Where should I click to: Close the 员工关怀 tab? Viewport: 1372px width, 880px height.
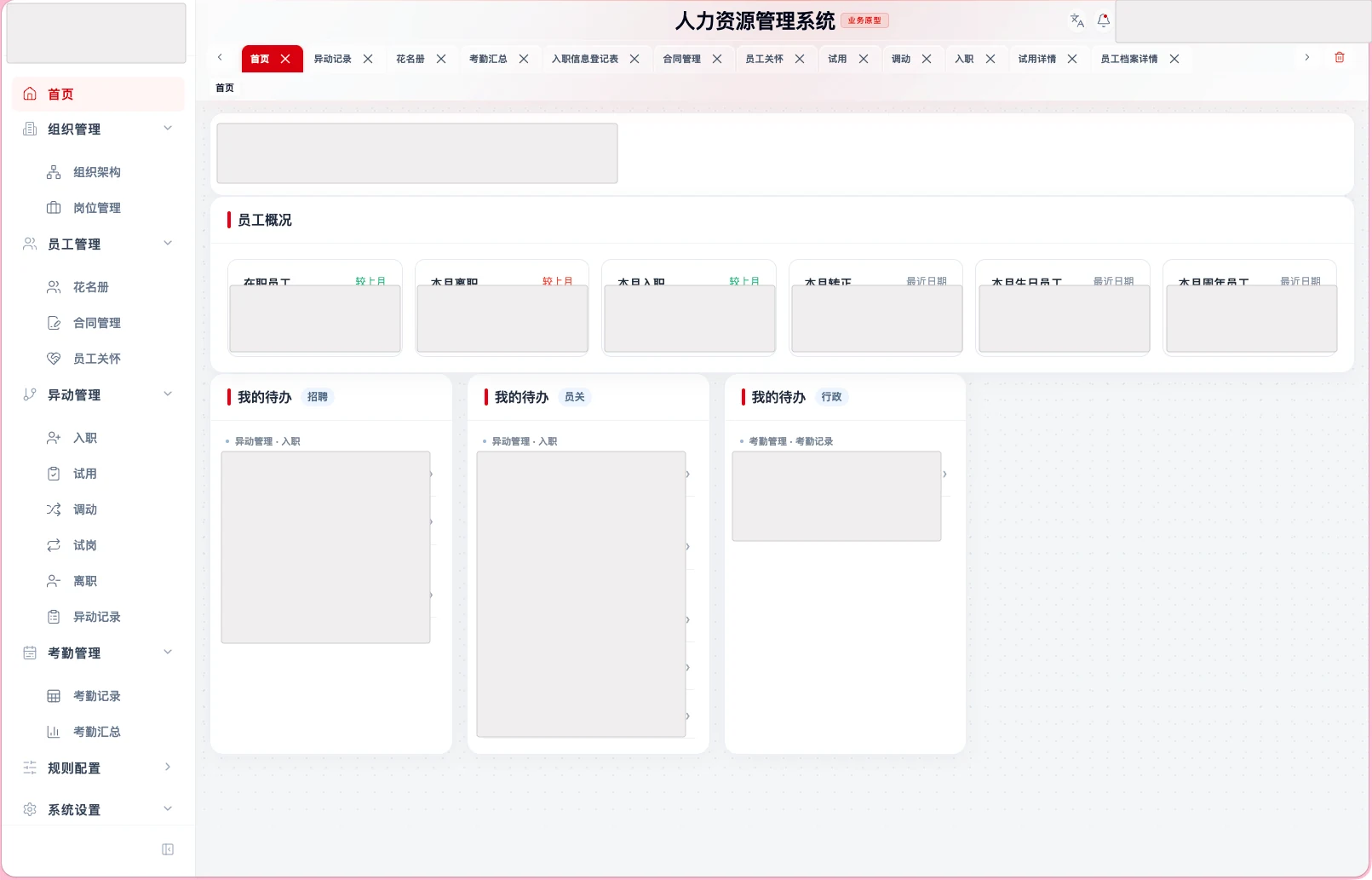(x=800, y=59)
